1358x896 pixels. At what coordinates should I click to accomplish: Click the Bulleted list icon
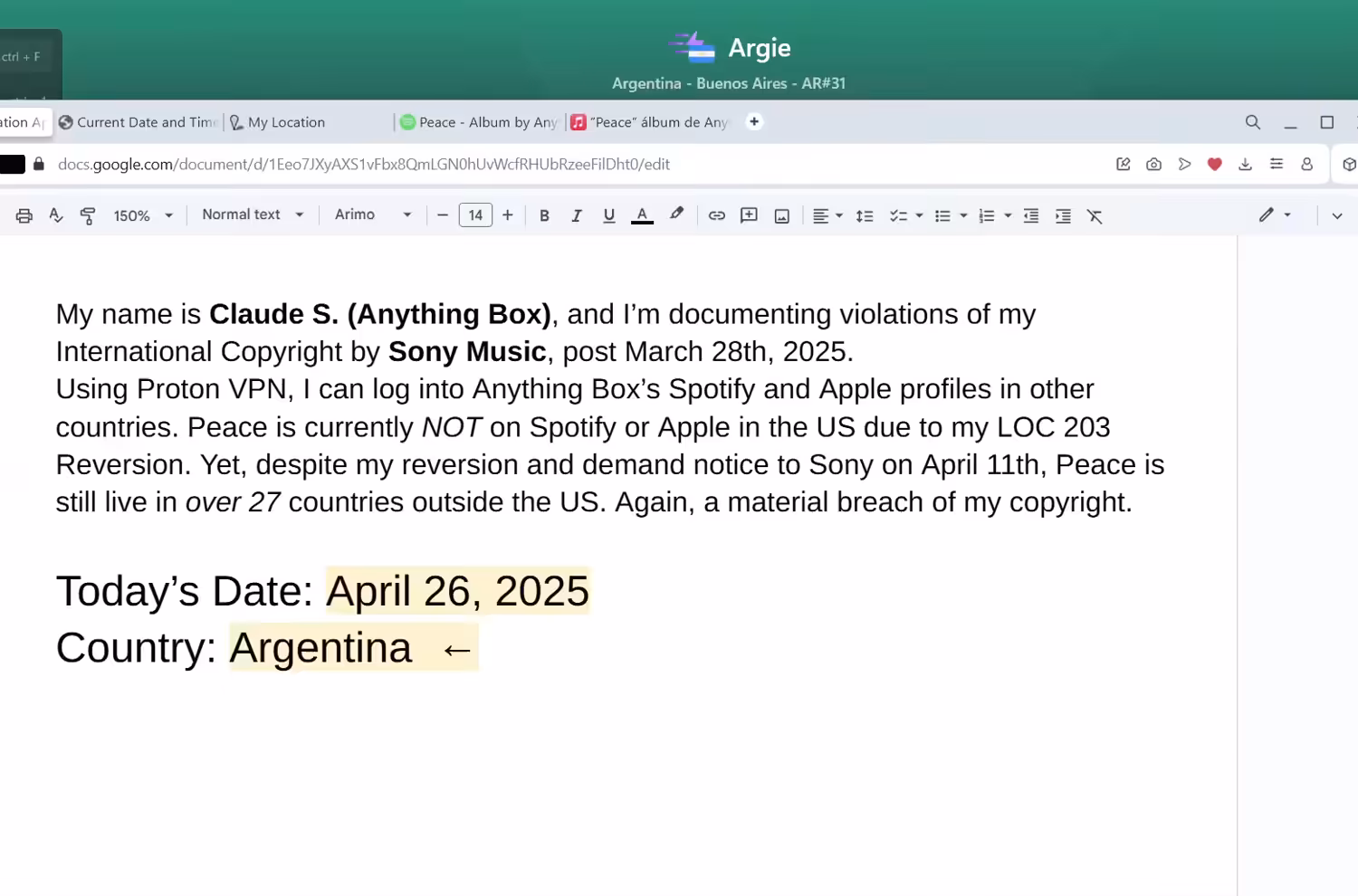(x=942, y=215)
